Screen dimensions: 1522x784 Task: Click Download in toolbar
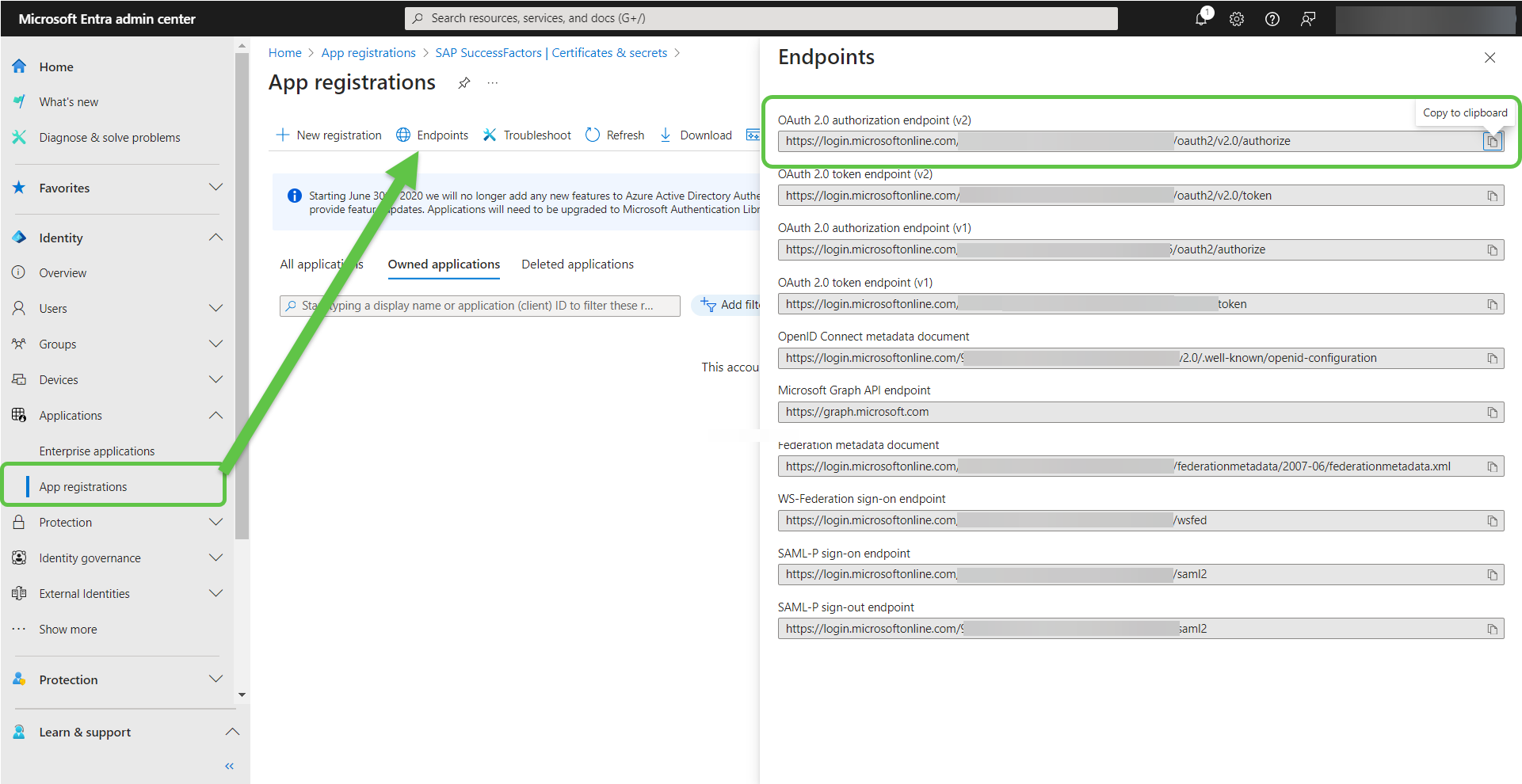pyautogui.click(x=696, y=135)
